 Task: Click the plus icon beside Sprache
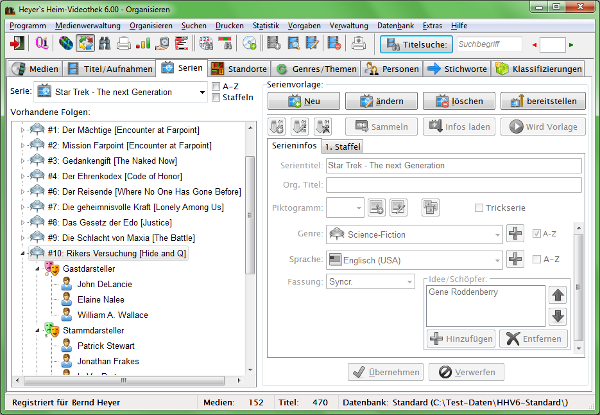[516, 259]
